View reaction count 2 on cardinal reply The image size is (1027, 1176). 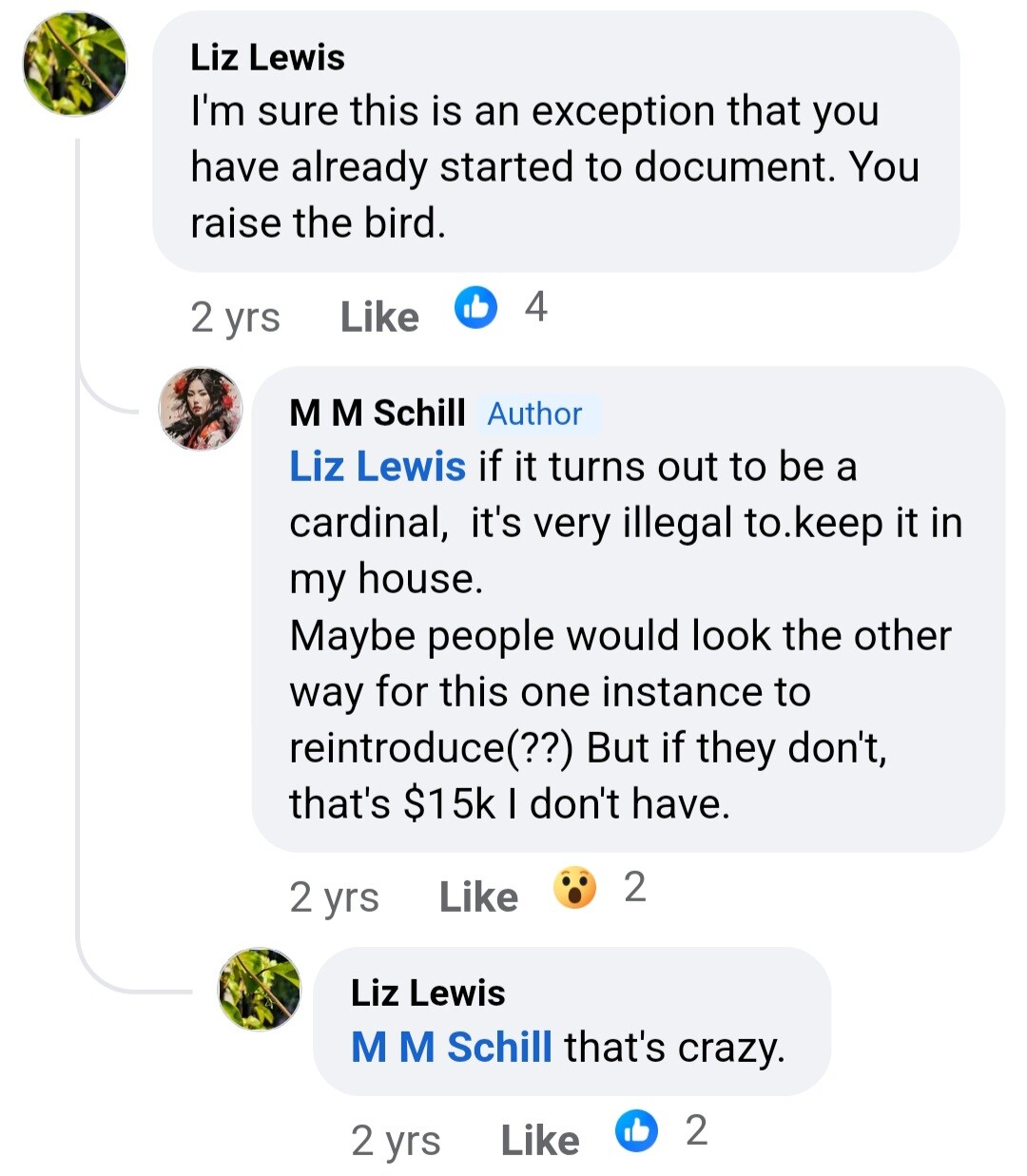pos(635,887)
